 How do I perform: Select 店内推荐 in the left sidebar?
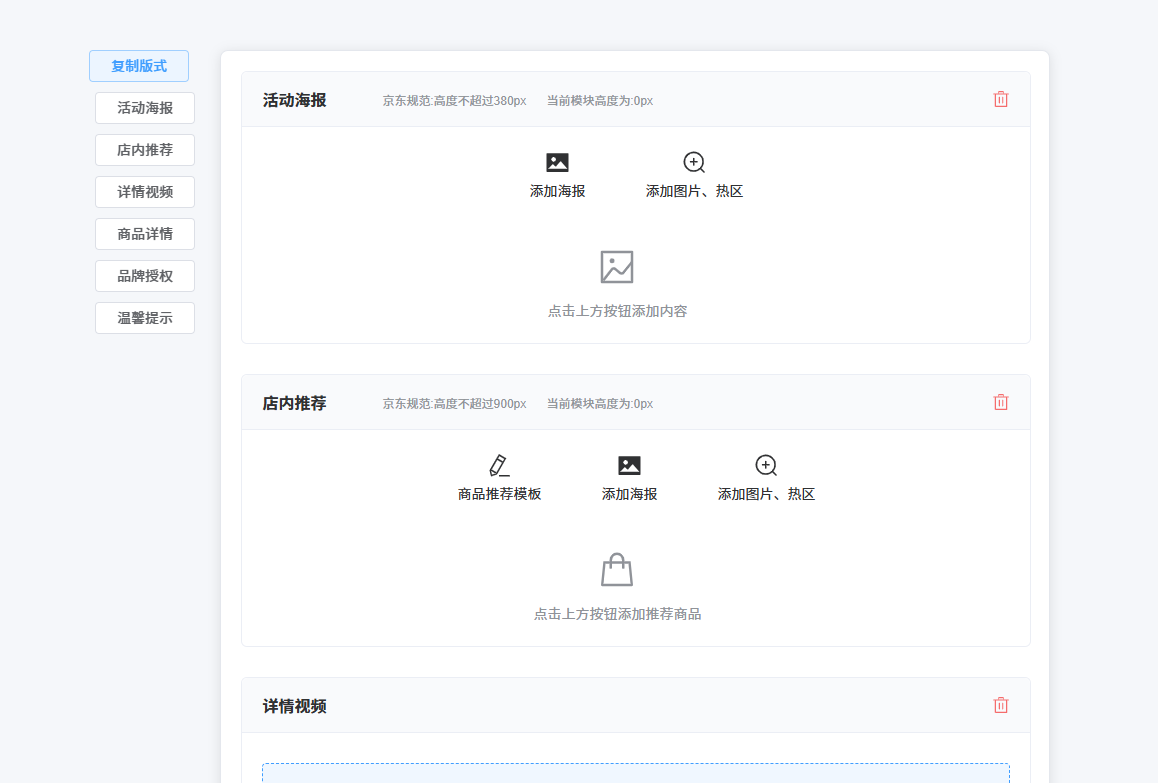[145, 150]
